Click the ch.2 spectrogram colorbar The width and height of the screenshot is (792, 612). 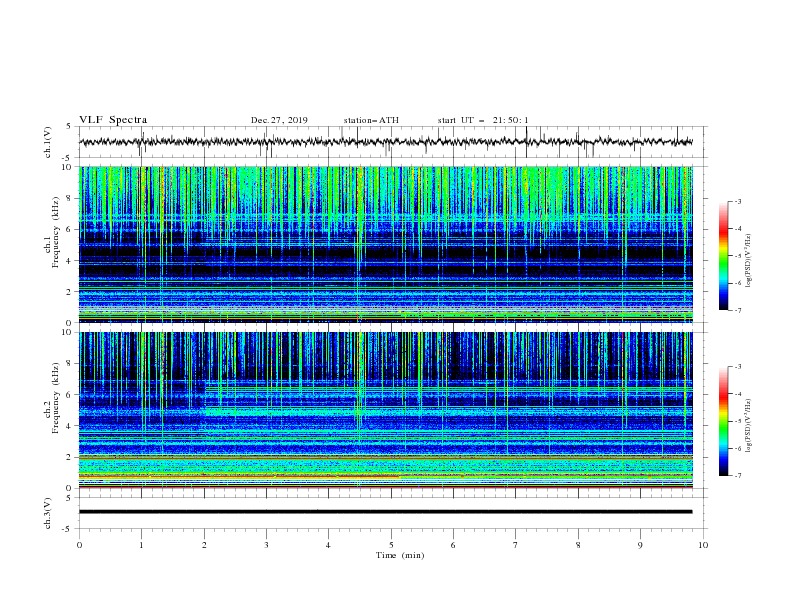click(723, 421)
